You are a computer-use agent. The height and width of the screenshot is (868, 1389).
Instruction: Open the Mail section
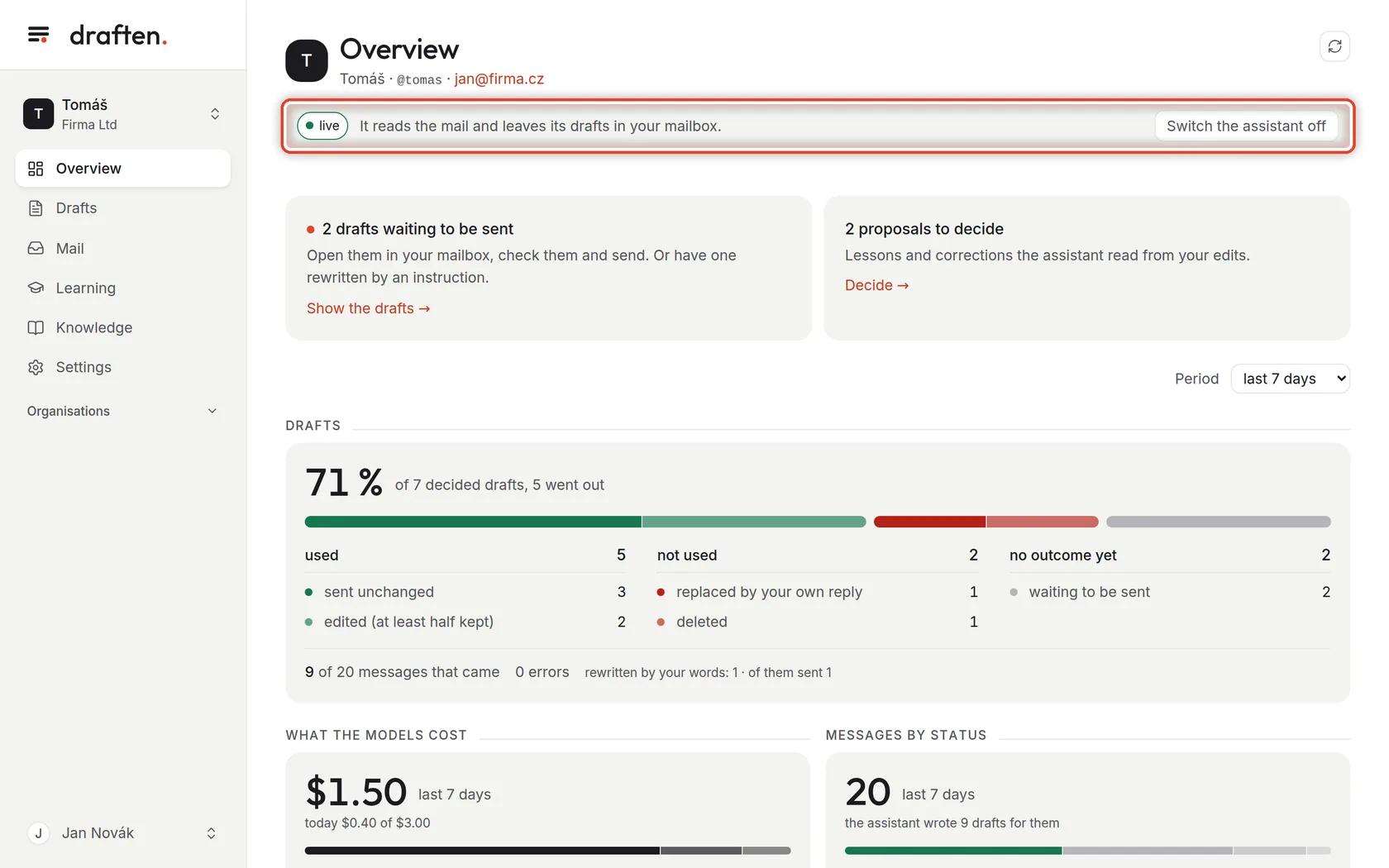tap(122, 248)
